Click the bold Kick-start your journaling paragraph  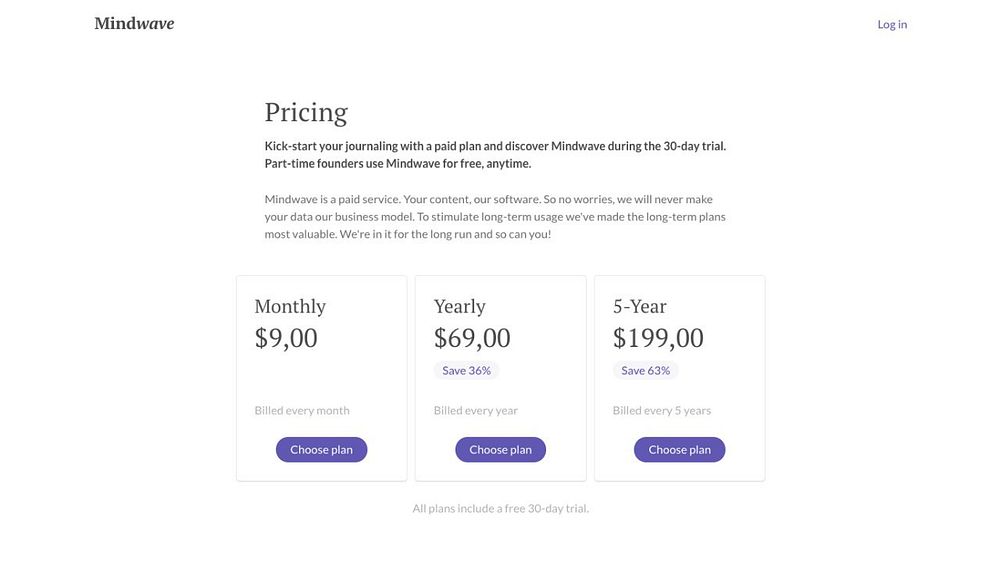click(x=495, y=154)
